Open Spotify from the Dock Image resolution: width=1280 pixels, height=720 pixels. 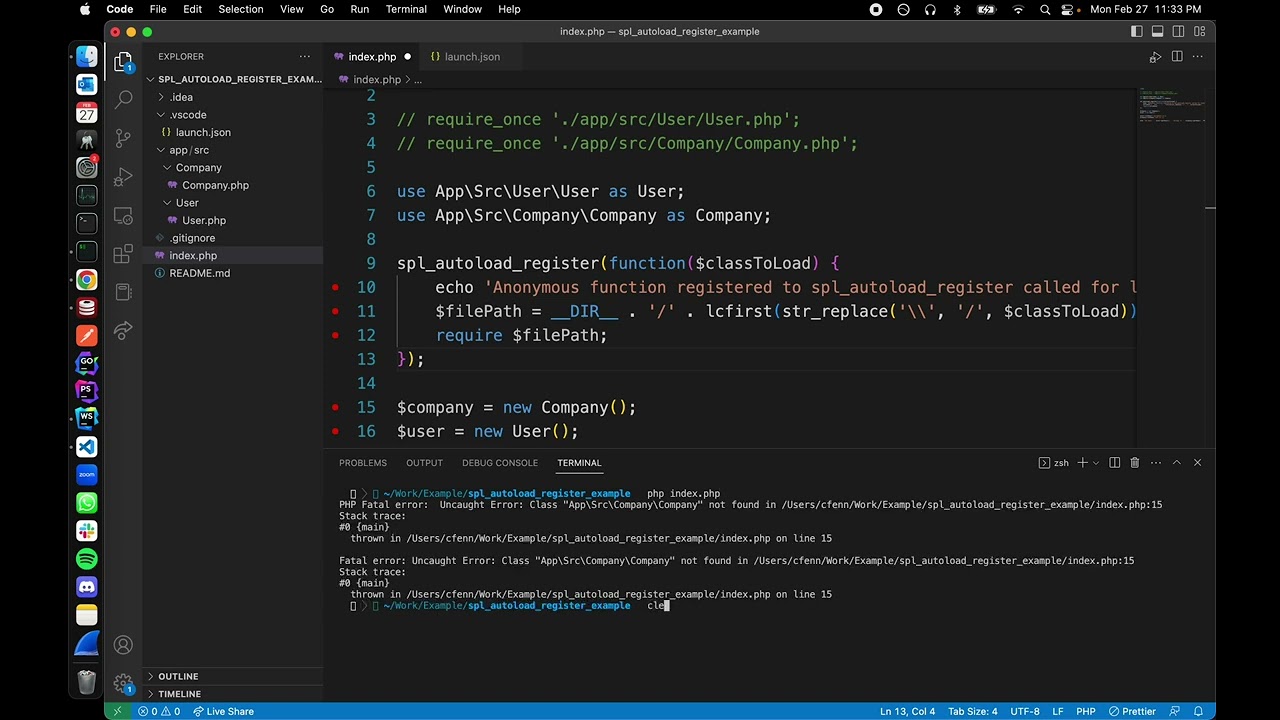point(87,559)
